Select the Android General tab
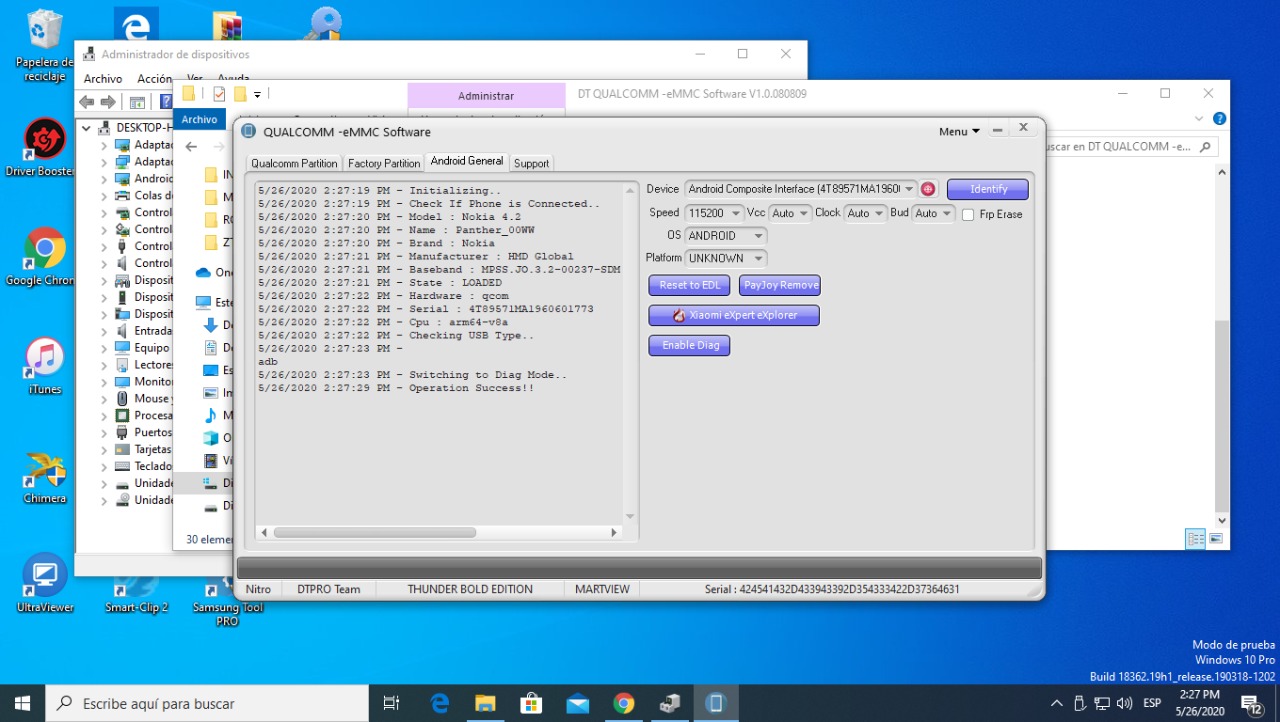Viewport: 1280px width, 722px height. click(467, 161)
